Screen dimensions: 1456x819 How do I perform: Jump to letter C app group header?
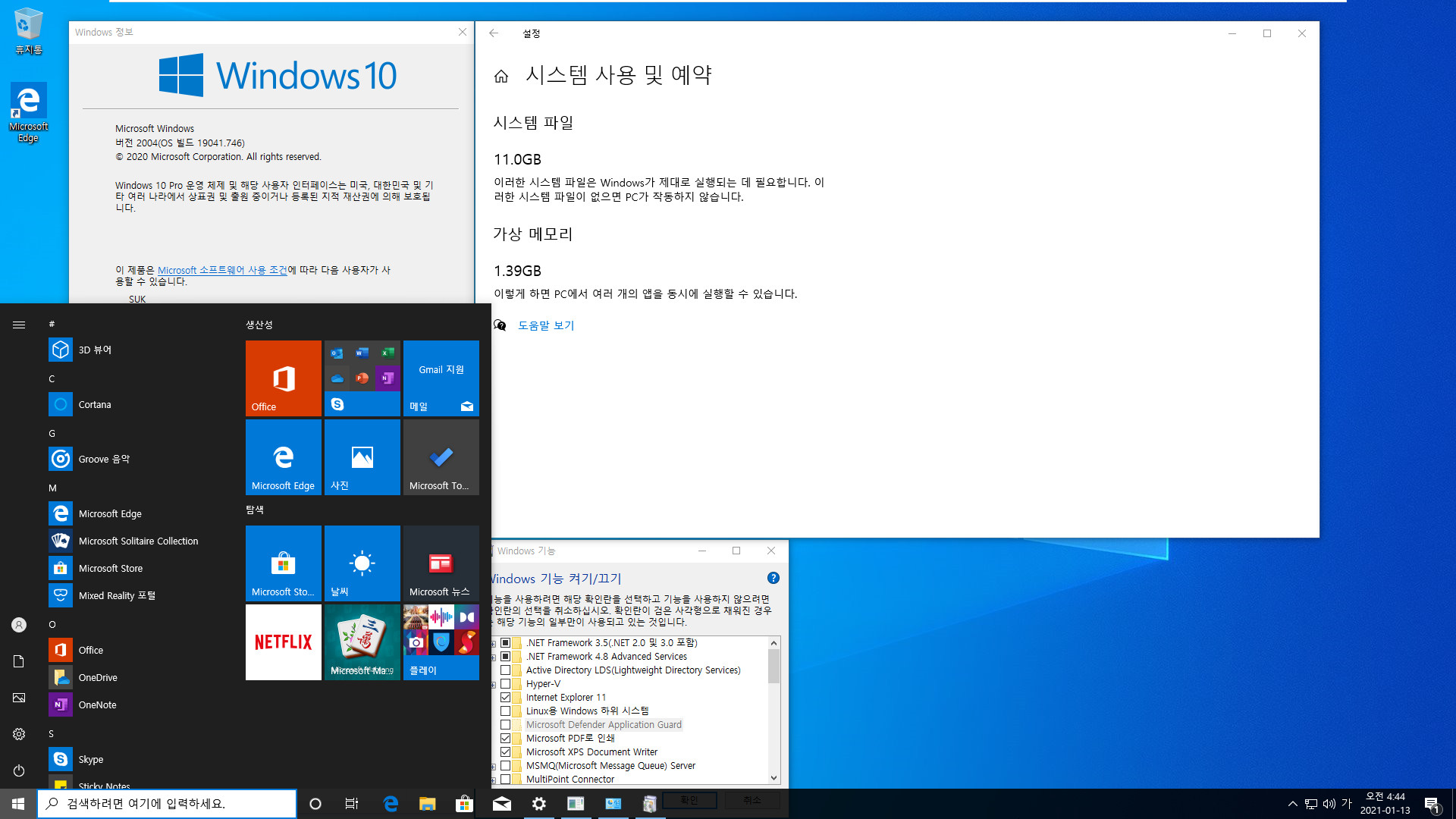[52, 378]
